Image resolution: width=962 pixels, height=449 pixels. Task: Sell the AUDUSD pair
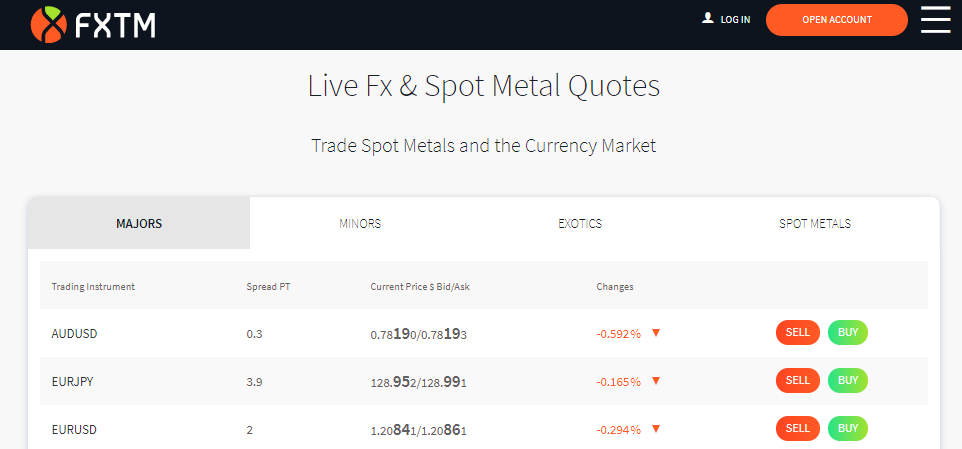click(x=798, y=332)
